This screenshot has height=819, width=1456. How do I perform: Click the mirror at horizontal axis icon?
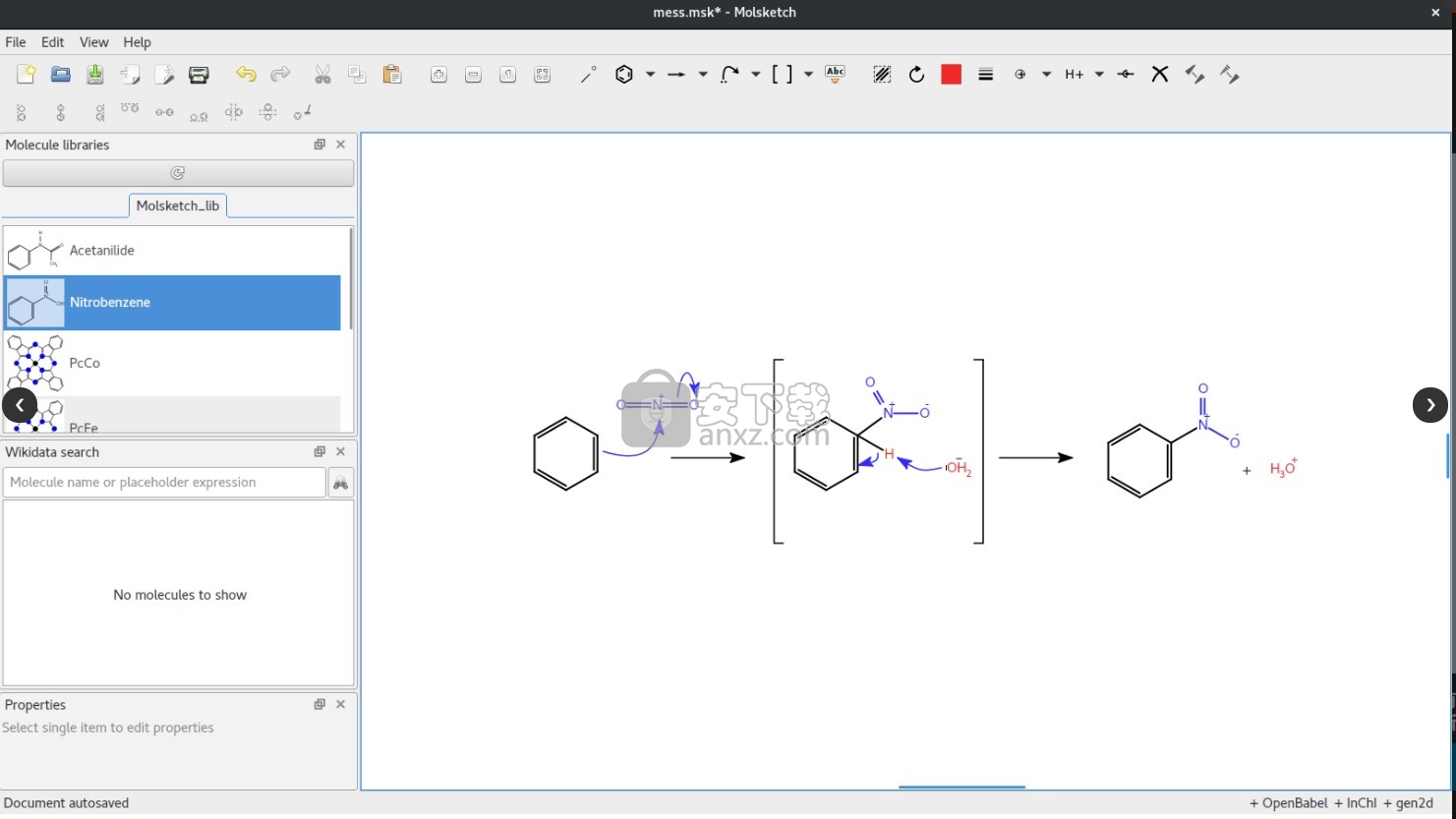[x=267, y=113]
